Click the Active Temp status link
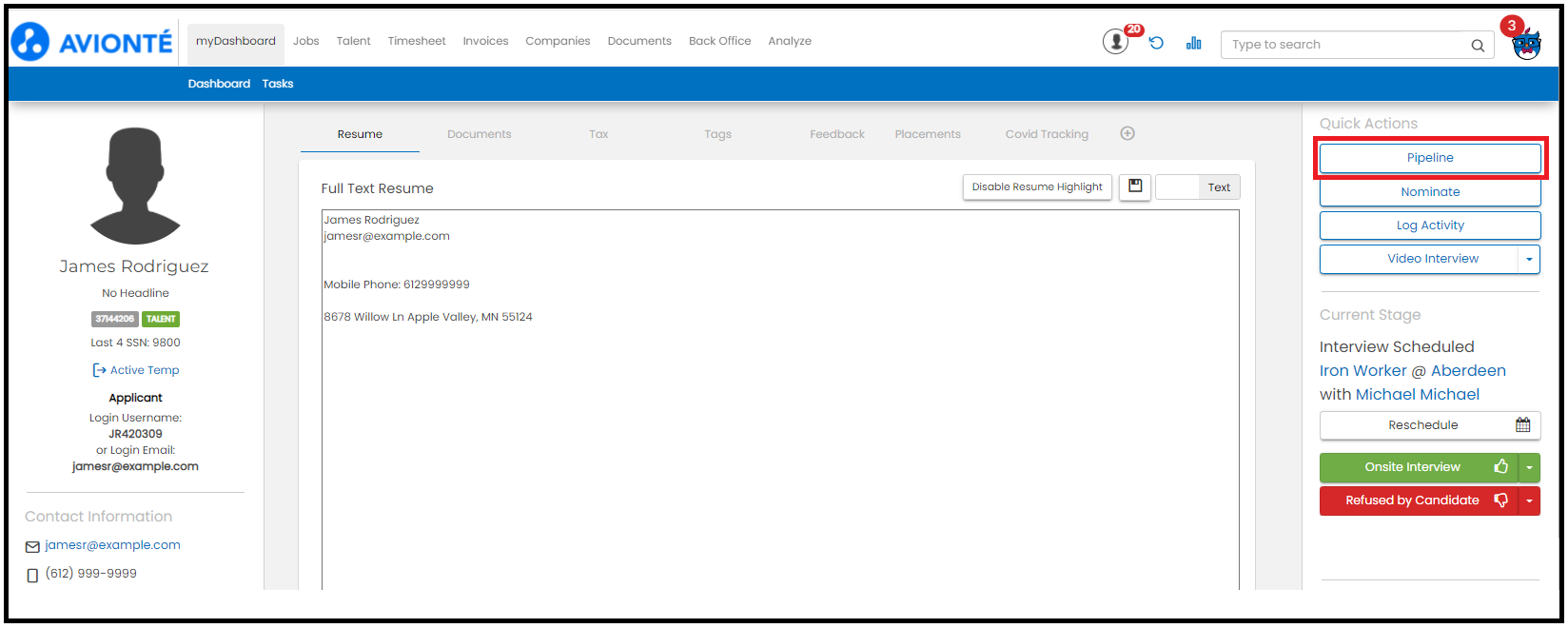The image size is (1568, 628). [x=145, y=370]
